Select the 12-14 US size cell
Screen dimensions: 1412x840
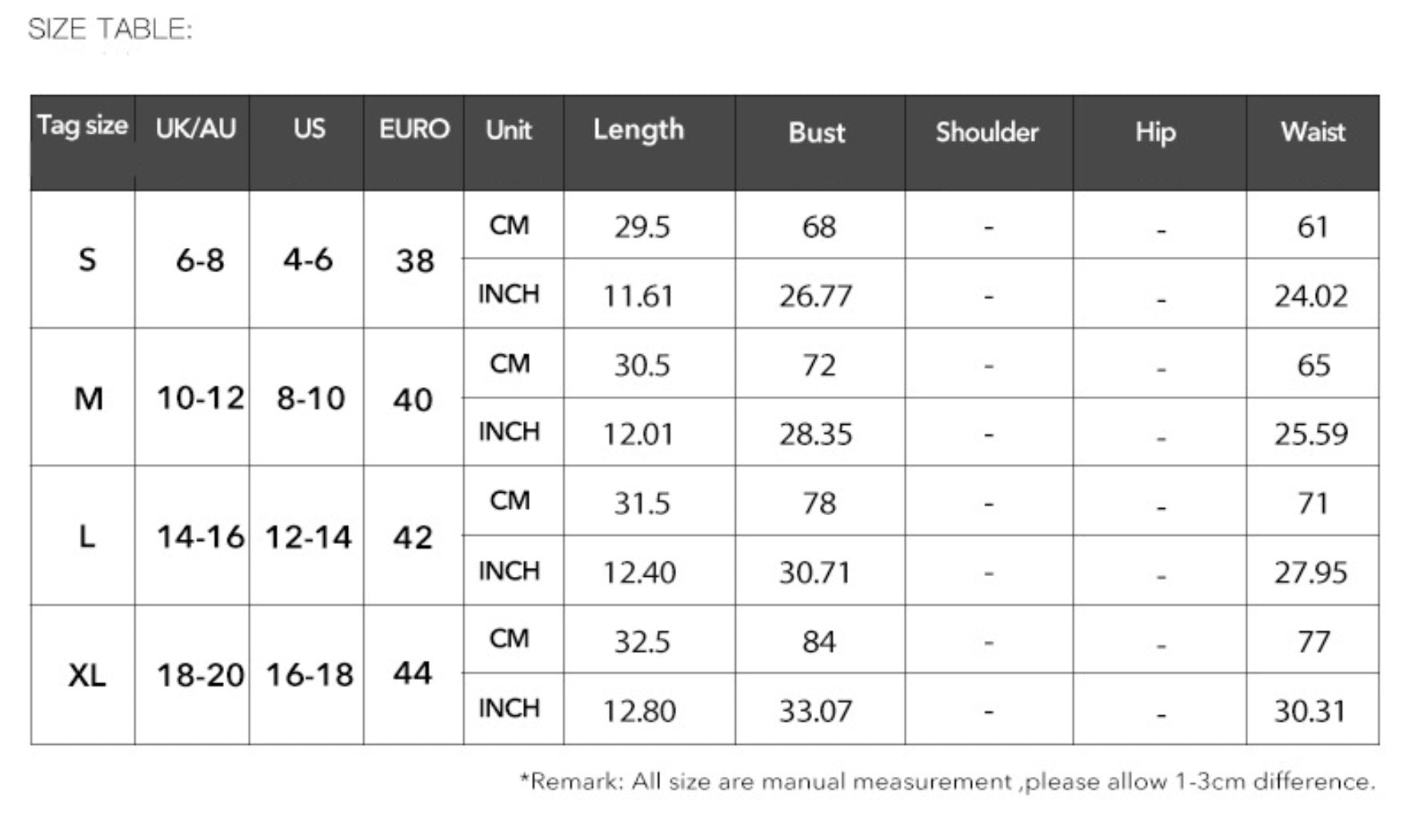pos(309,537)
